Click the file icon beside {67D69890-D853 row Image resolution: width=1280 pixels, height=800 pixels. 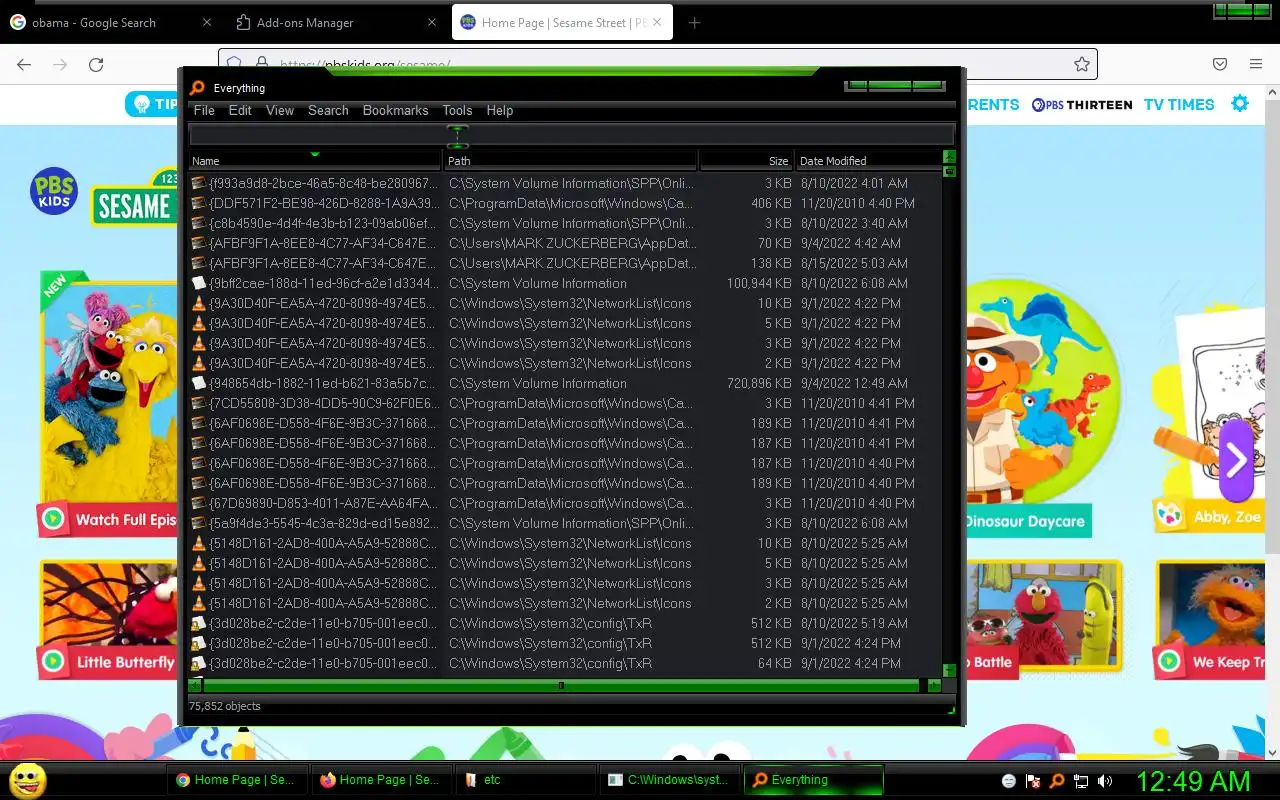(x=199, y=503)
